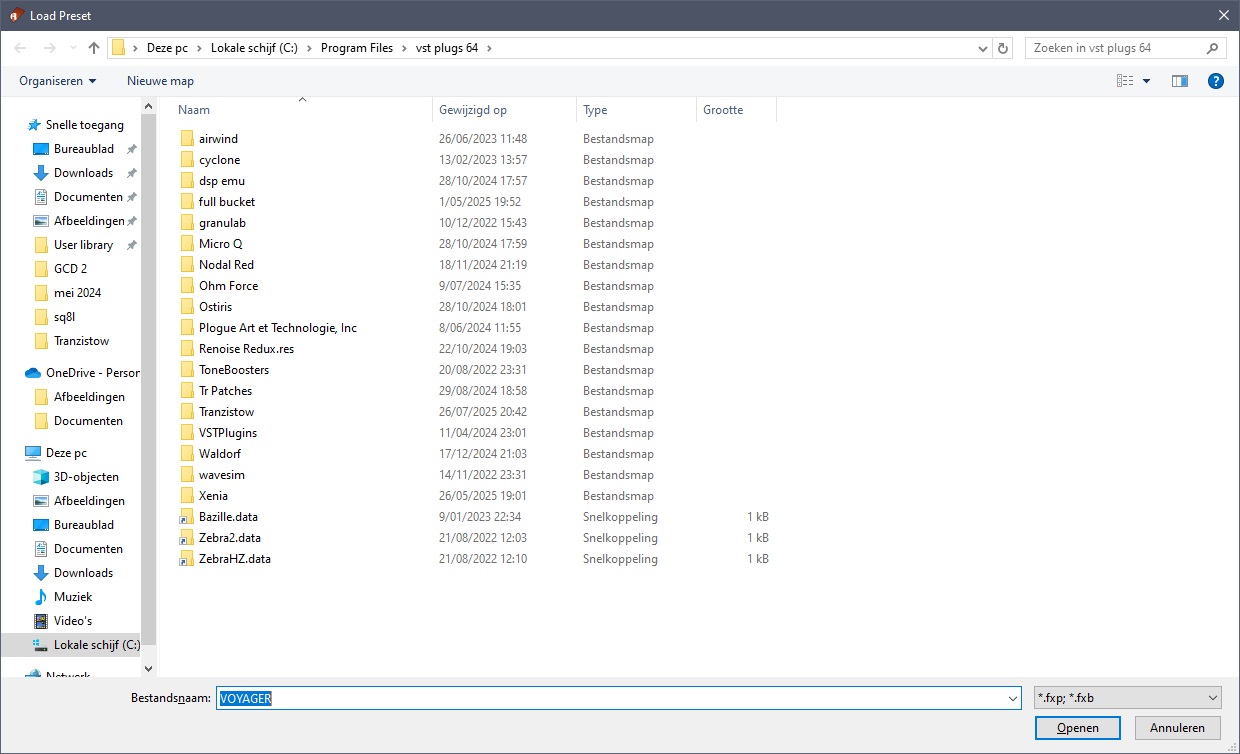Image resolution: width=1240 pixels, height=754 pixels.
Task: Expand Bestandsnaam history dropdown arrow
Action: (1010, 698)
